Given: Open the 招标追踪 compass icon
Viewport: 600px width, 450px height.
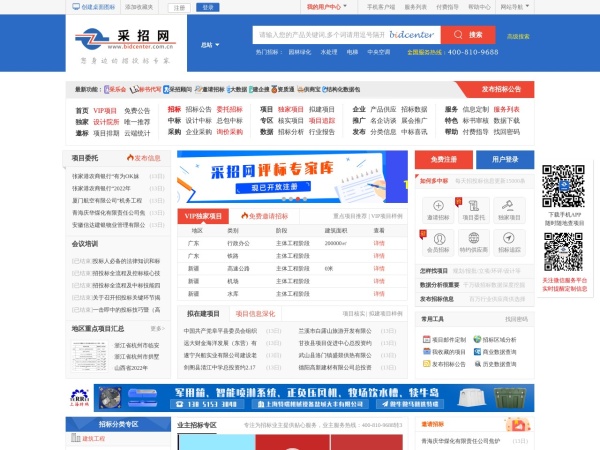Looking at the screenshot, I should 508,238.
